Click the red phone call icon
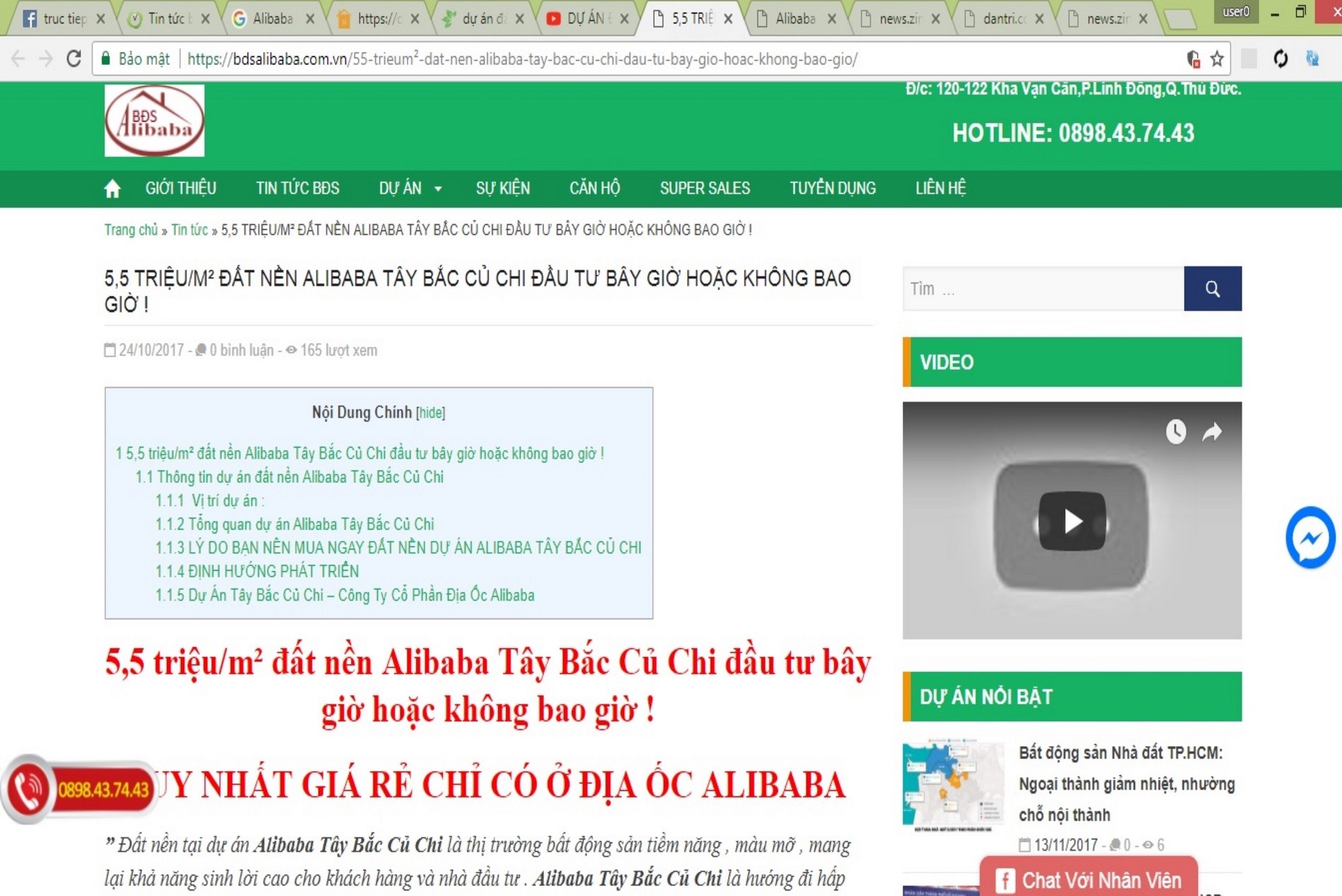 pyautogui.click(x=28, y=789)
